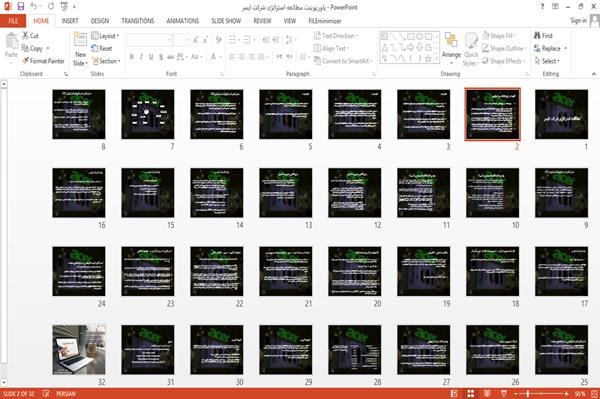The height and width of the screenshot is (399, 600).
Task: Switch to Reading View in status bar
Action: [487, 393]
